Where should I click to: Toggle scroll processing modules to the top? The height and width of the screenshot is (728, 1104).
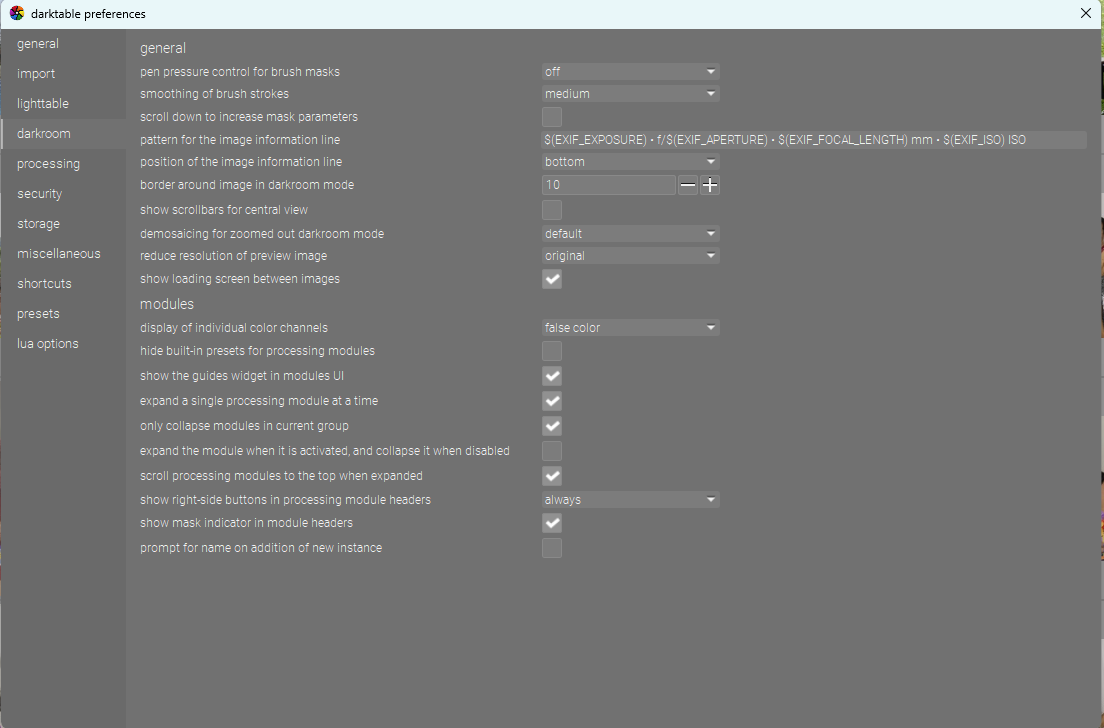pyautogui.click(x=552, y=476)
